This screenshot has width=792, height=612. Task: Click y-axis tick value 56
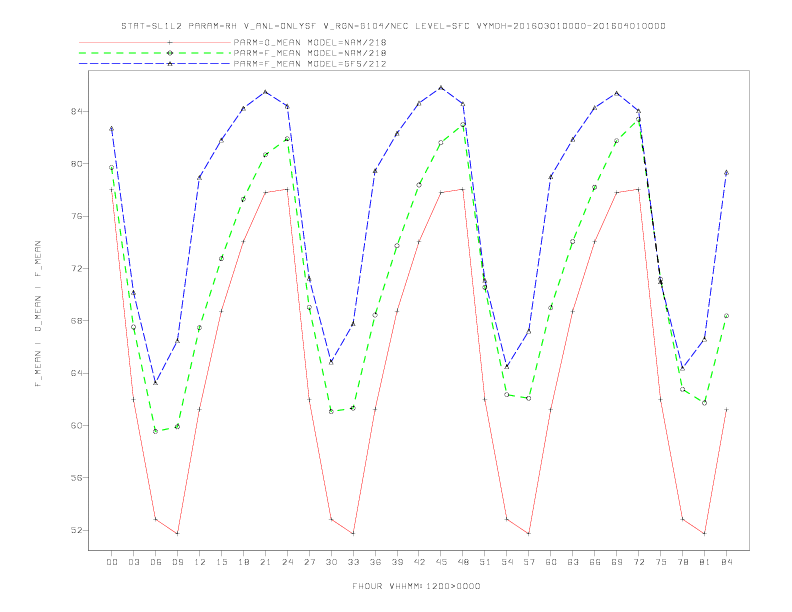[x=77, y=478]
